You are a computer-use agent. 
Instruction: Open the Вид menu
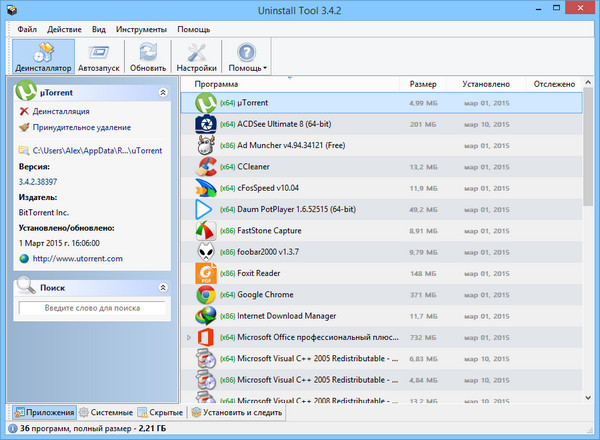pyautogui.click(x=98, y=29)
